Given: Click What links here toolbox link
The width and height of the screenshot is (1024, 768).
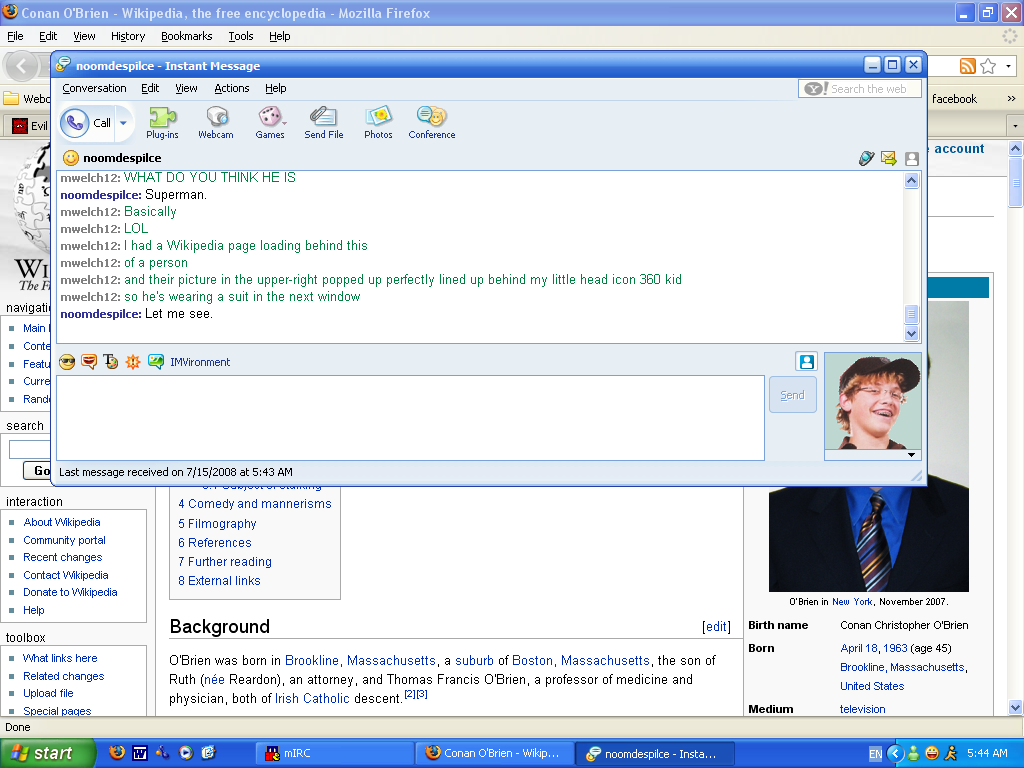Looking at the screenshot, I should pyautogui.click(x=60, y=658).
